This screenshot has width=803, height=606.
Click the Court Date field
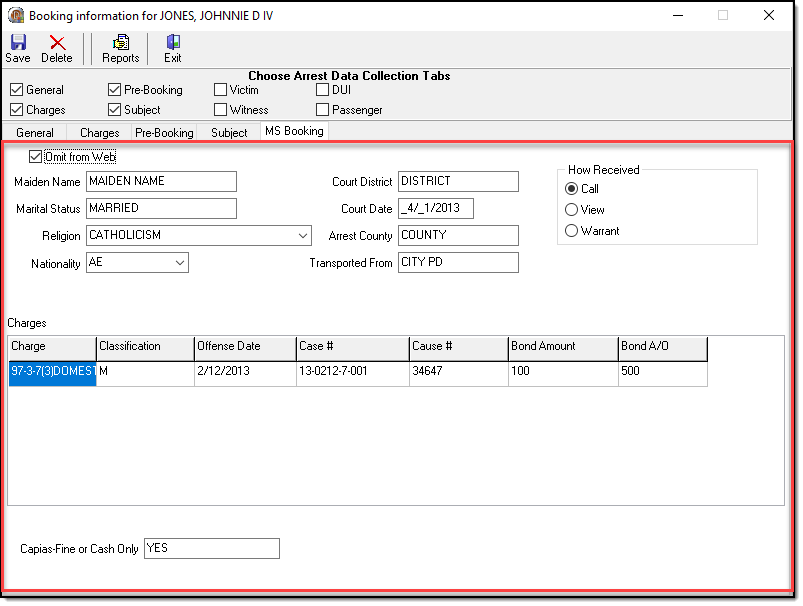[435, 208]
